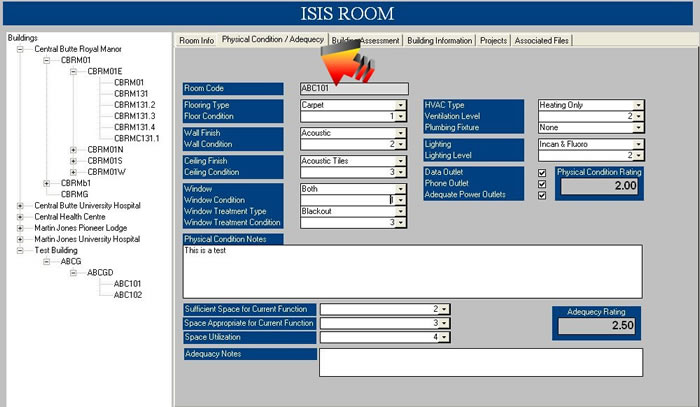Open the Space Utilization dropdown
This screenshot has width=700, height=407.
coord(444,337)
